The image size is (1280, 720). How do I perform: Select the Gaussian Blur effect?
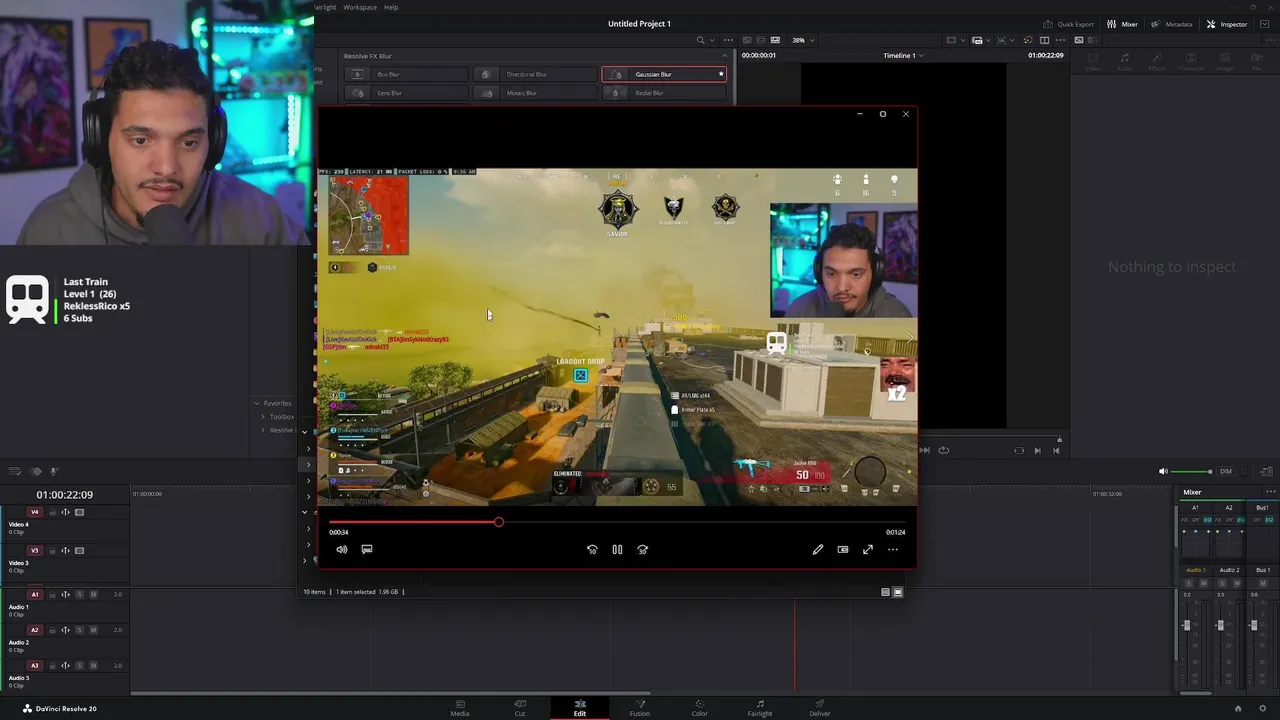click(664, 74)
